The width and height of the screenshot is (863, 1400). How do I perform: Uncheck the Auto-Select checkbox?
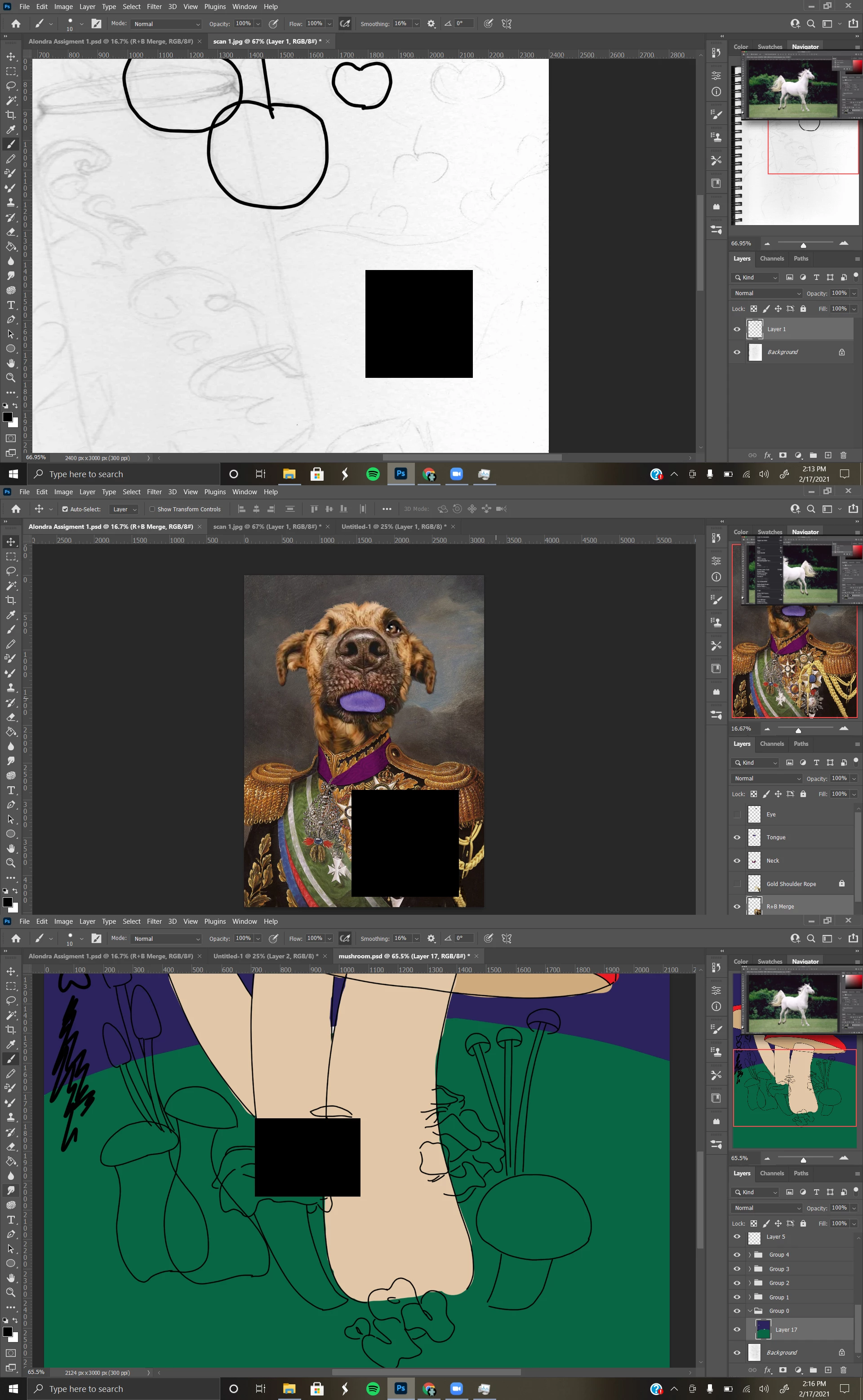pos(65,509)
